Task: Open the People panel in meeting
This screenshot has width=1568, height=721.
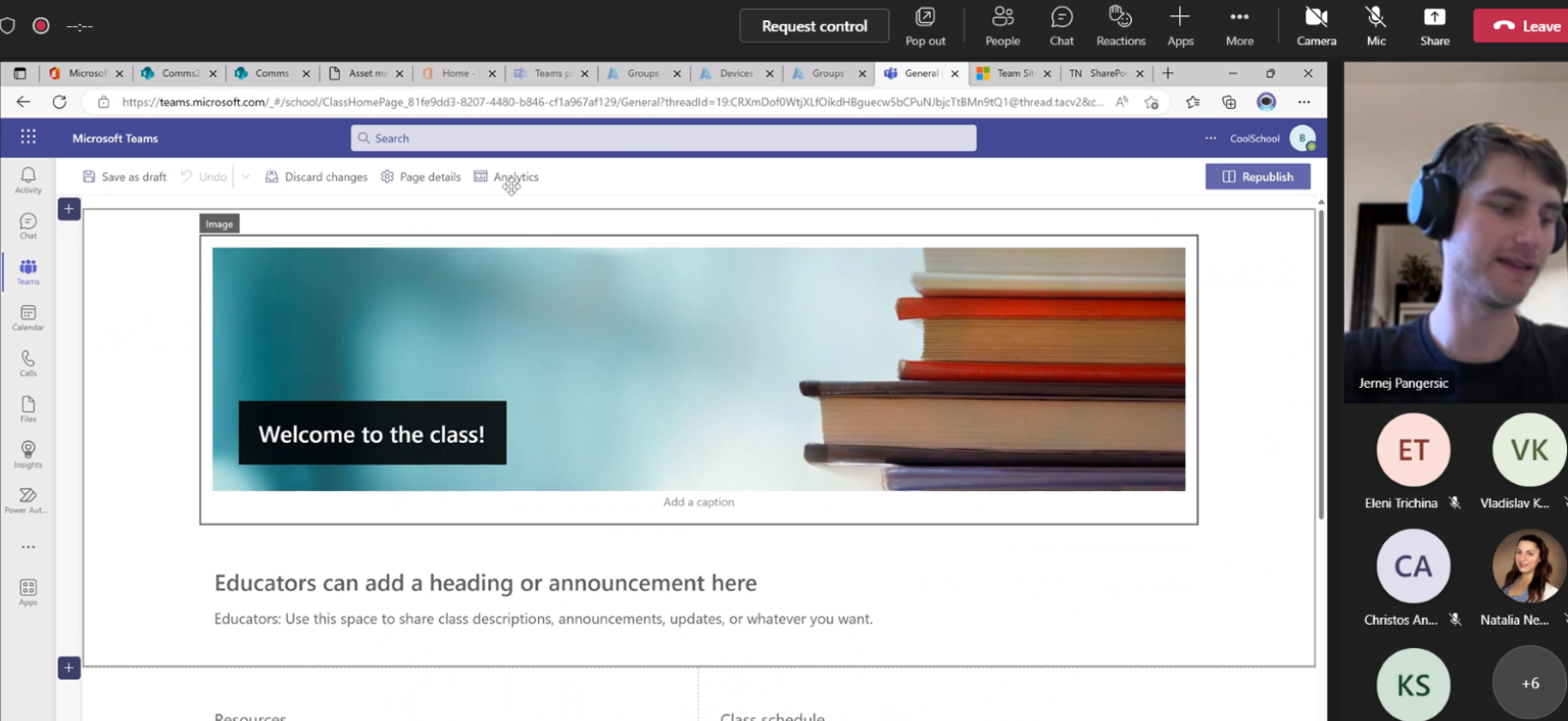Action: [1002, 26]
